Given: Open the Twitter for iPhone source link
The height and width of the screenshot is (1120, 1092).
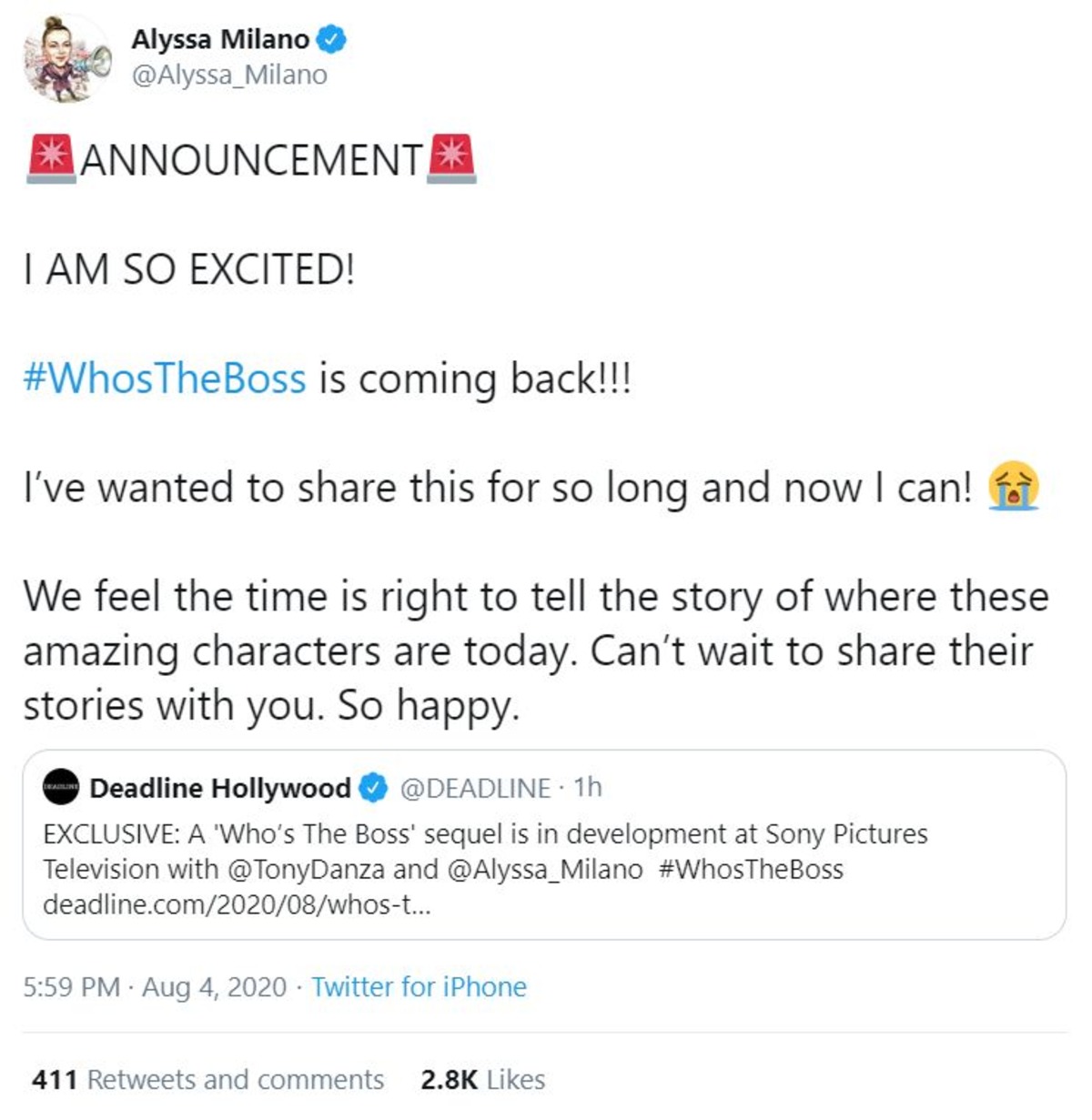Looking at the screenshot, I should pos(419,987).
